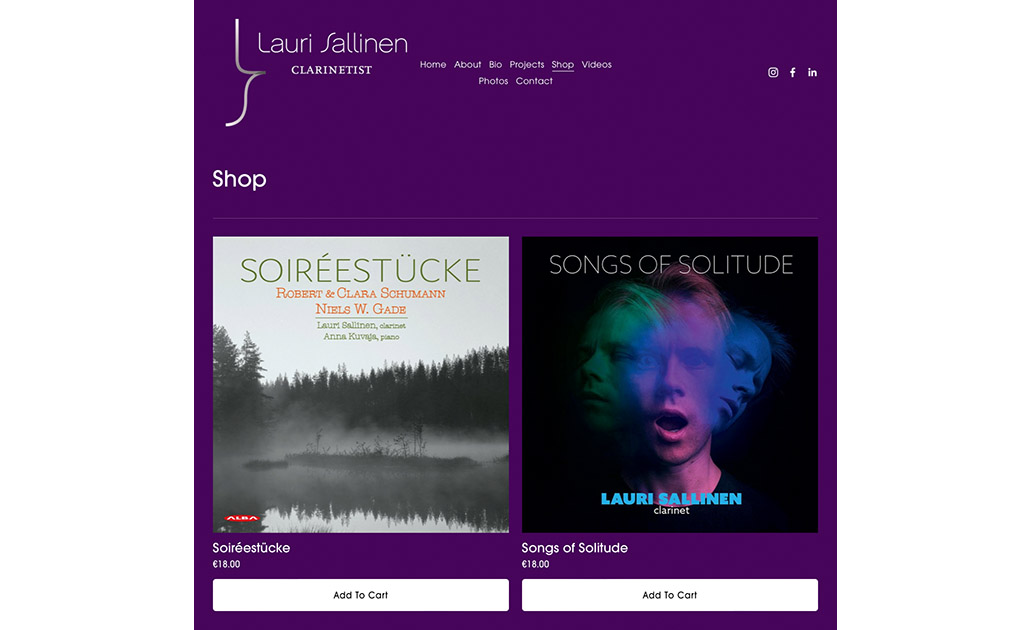Navigate to Projects
This screenshot has height=630, width=1032.
tap(527, 65)
